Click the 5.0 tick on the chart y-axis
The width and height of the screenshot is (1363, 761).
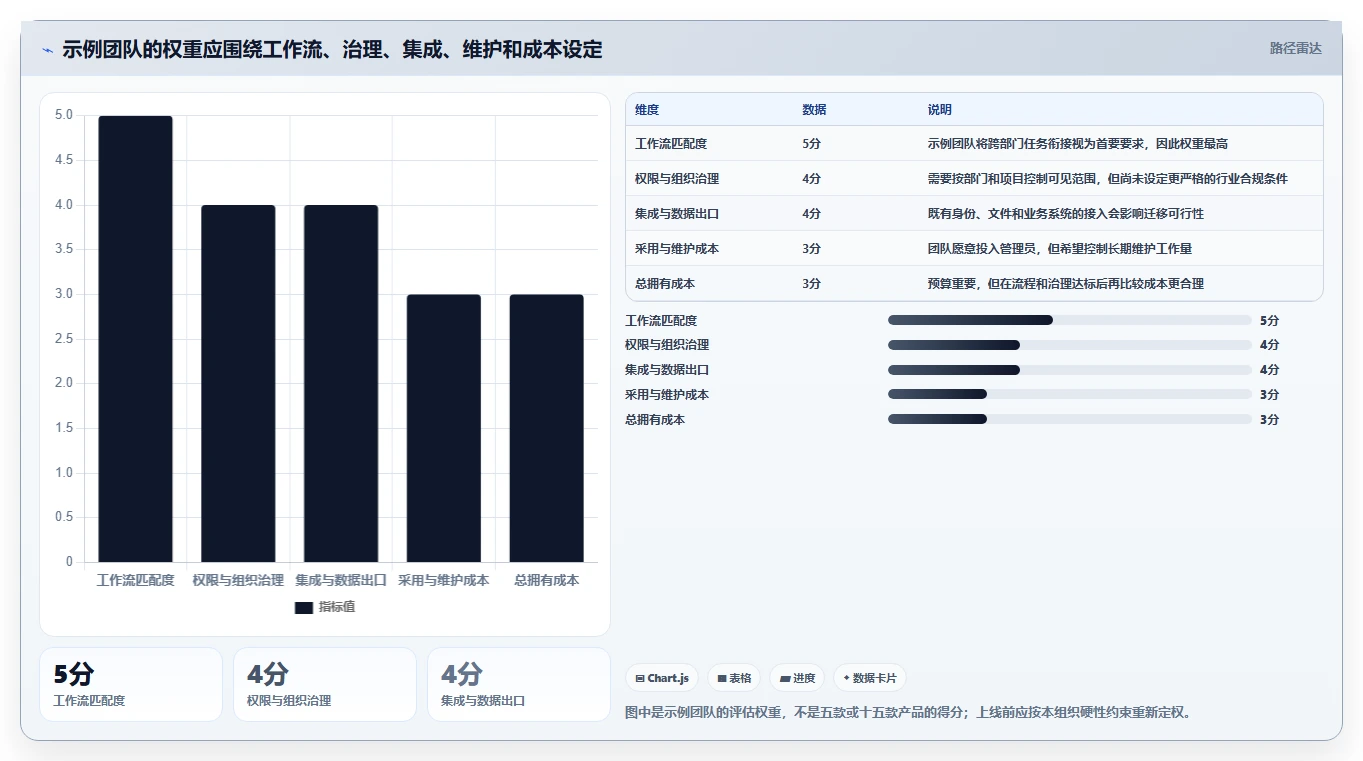coord(64,115)
